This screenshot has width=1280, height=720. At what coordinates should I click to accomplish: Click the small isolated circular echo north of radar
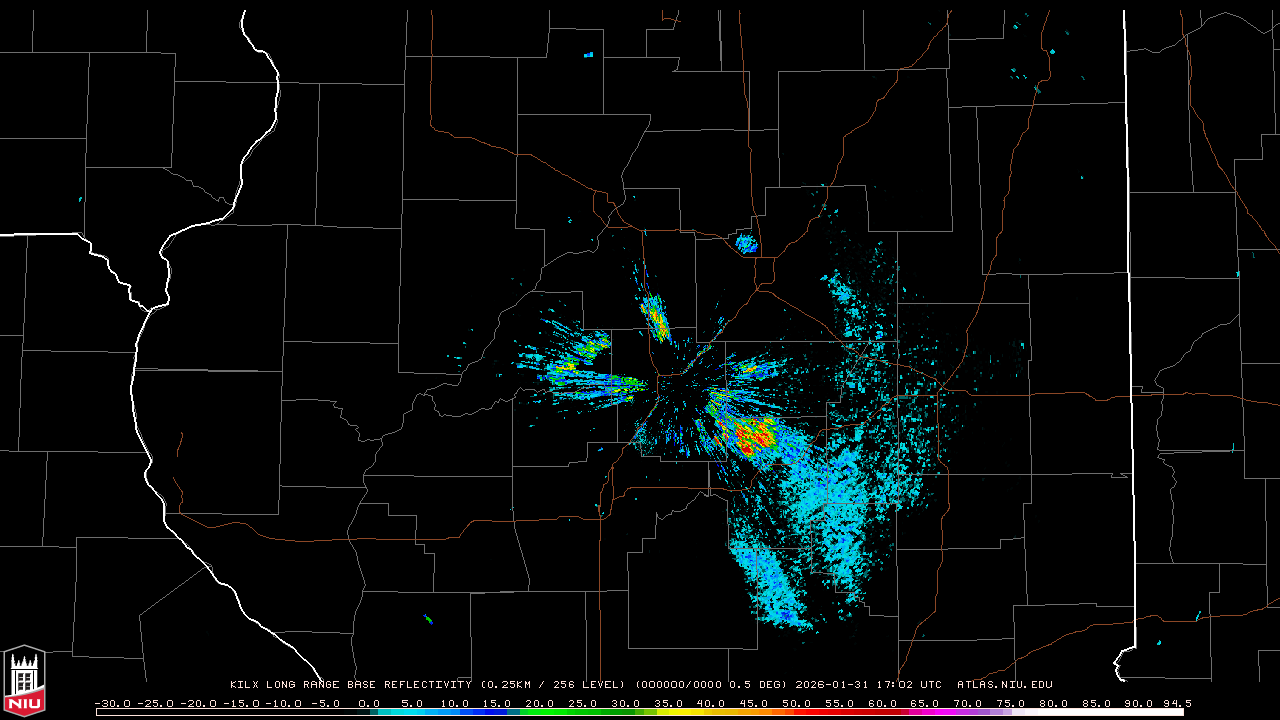tap(746, 243)
